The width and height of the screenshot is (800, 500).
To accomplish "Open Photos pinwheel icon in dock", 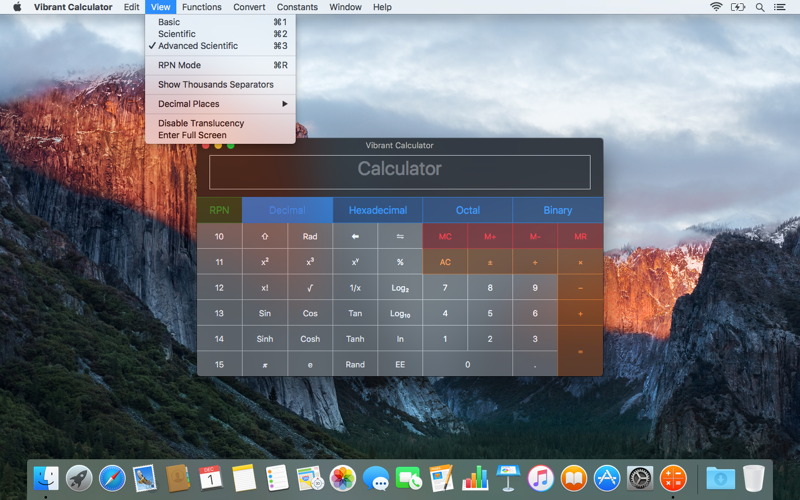I will tap(343, 479).
